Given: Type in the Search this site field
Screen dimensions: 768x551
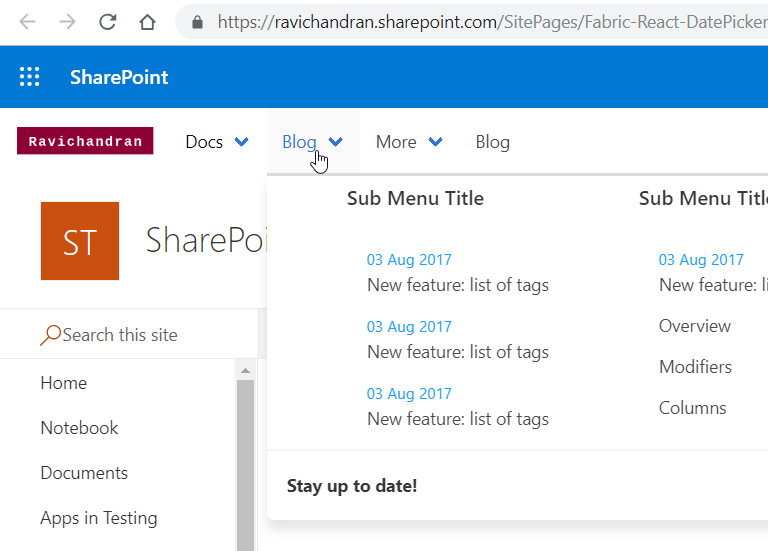Looking at the screenshot, I should click(140, 335).
